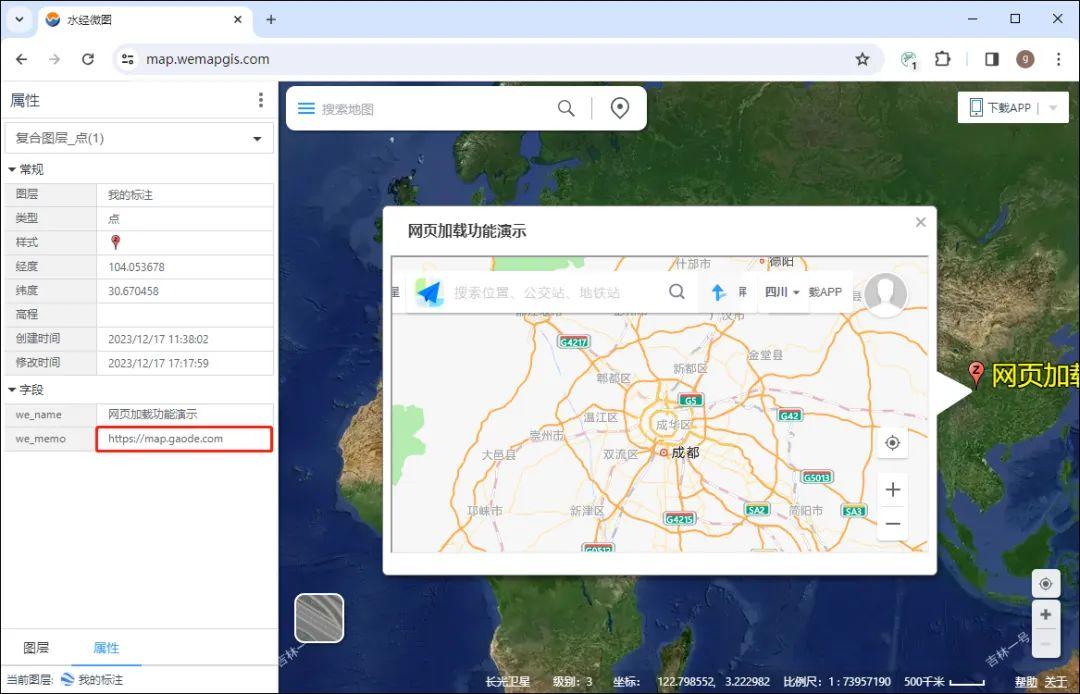
Task: Reload the page with browser refresh icon
Action: pyautogui.click(x=87, y=59)
